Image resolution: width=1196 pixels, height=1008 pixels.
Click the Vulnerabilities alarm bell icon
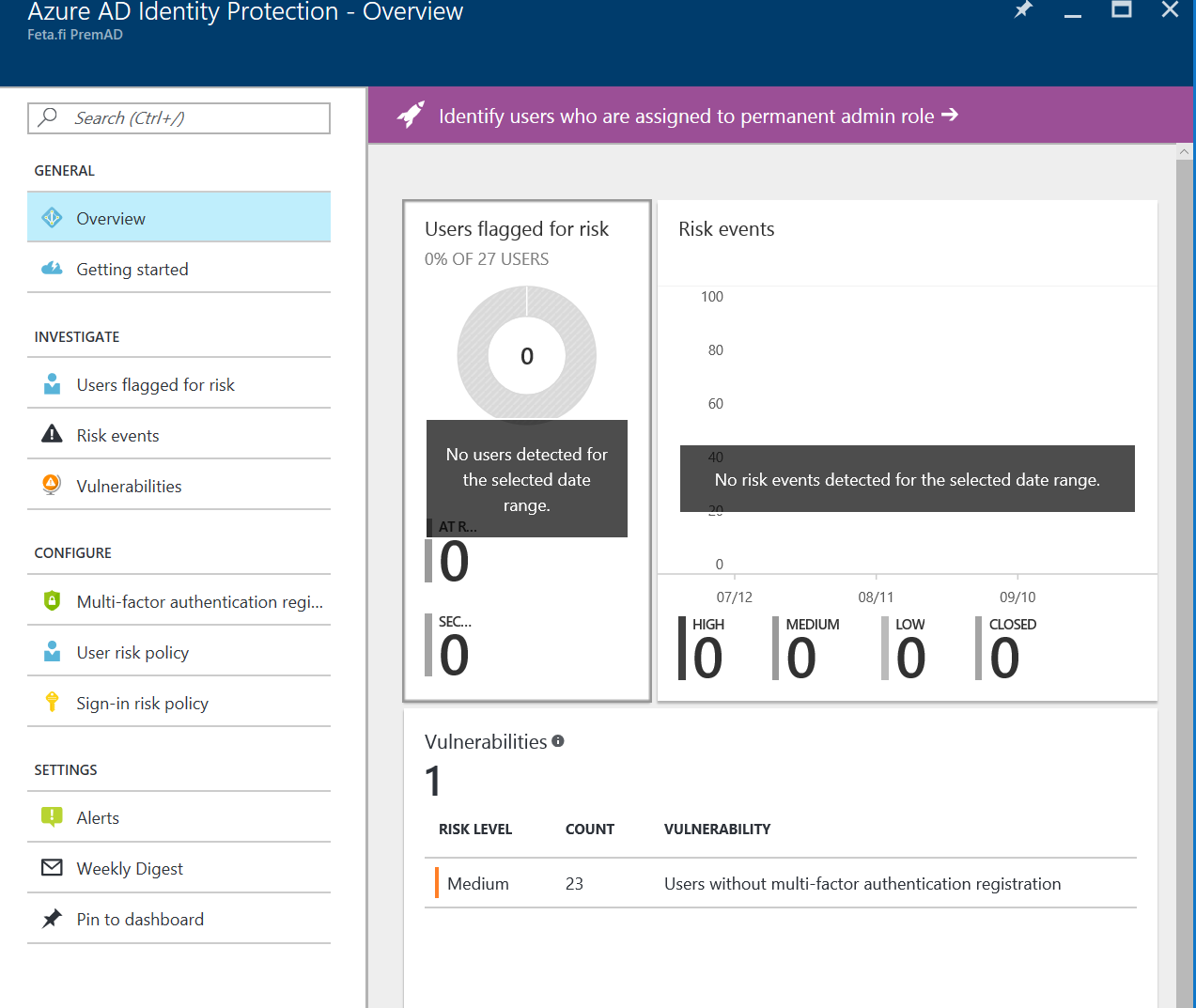click(x=52, y=485)
